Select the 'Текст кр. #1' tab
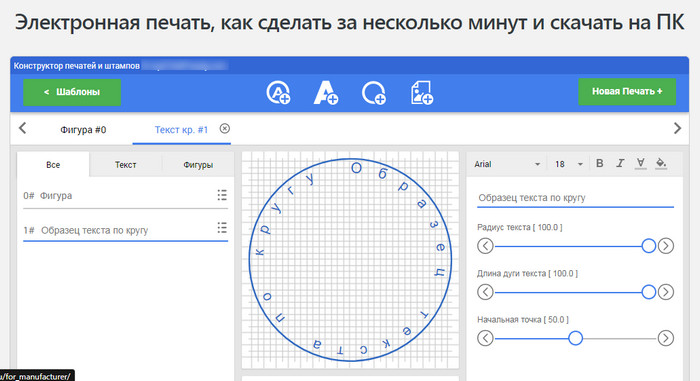This screenshot has height=381, width=700. point(181,130)
